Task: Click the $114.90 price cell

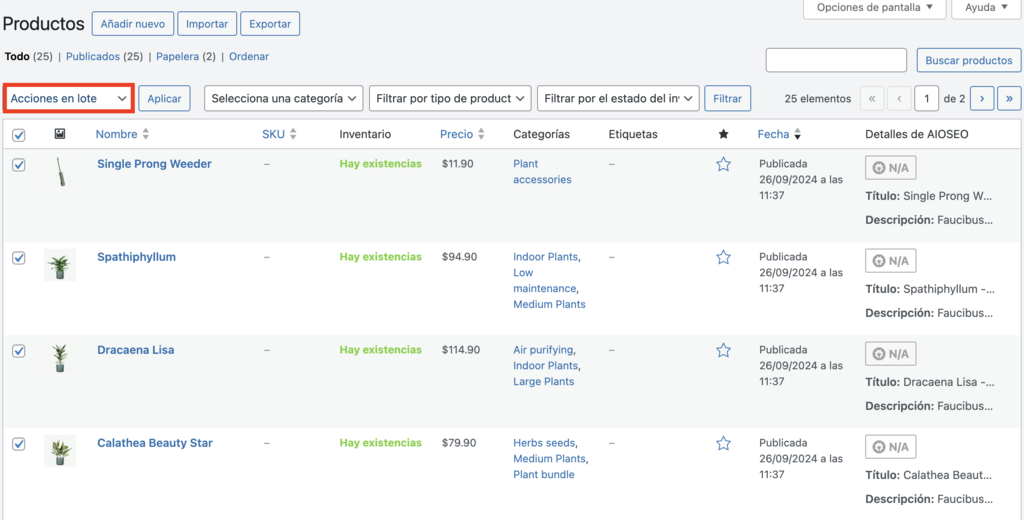Action: 461,350
